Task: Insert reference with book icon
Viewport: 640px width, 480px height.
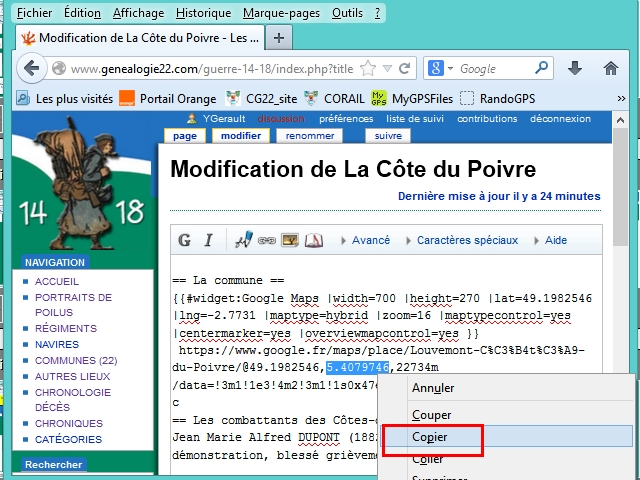Action: [313, 240]
